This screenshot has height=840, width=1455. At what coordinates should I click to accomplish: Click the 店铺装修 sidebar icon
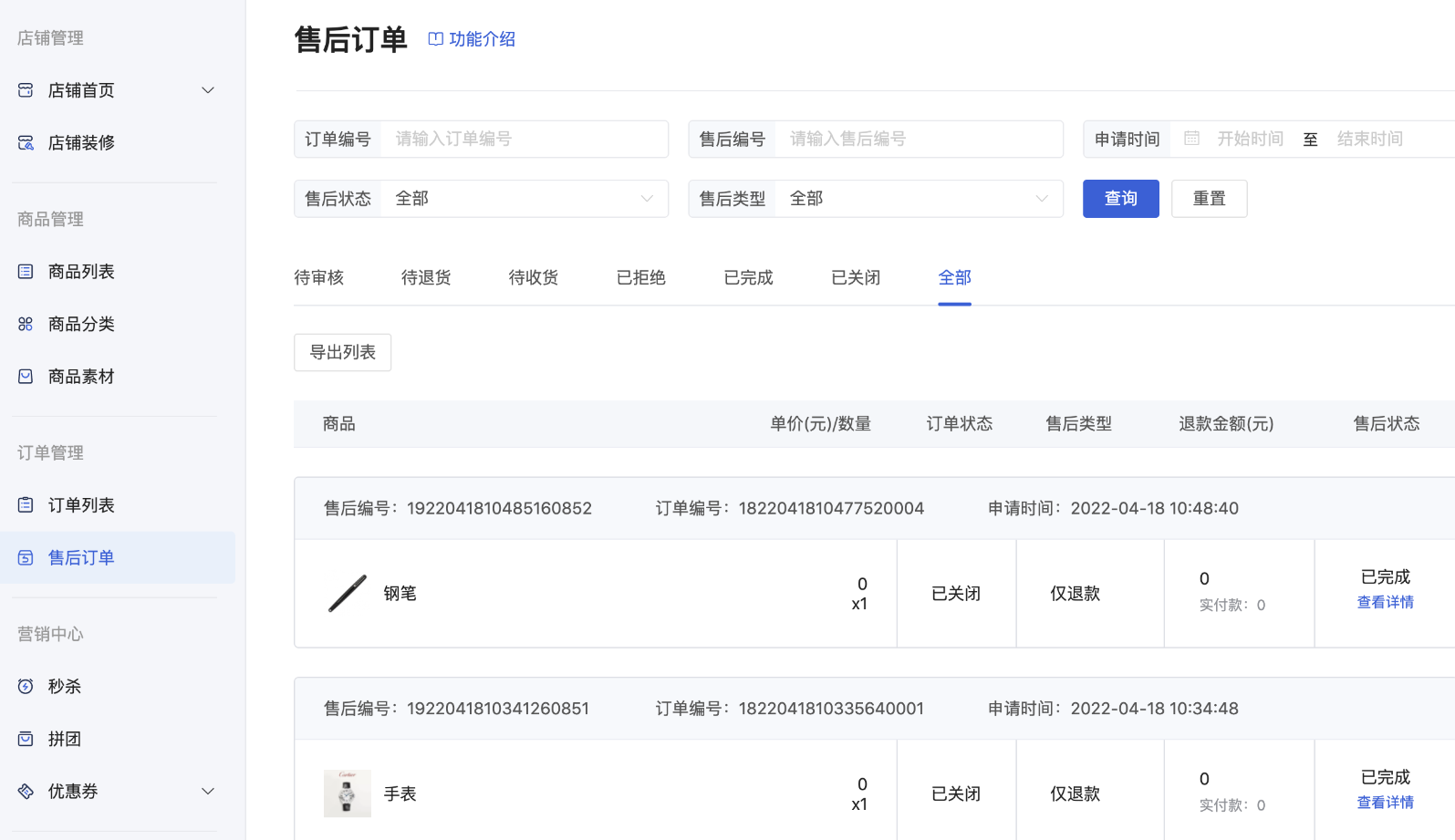pyautogui.click(x=26, y=142)
